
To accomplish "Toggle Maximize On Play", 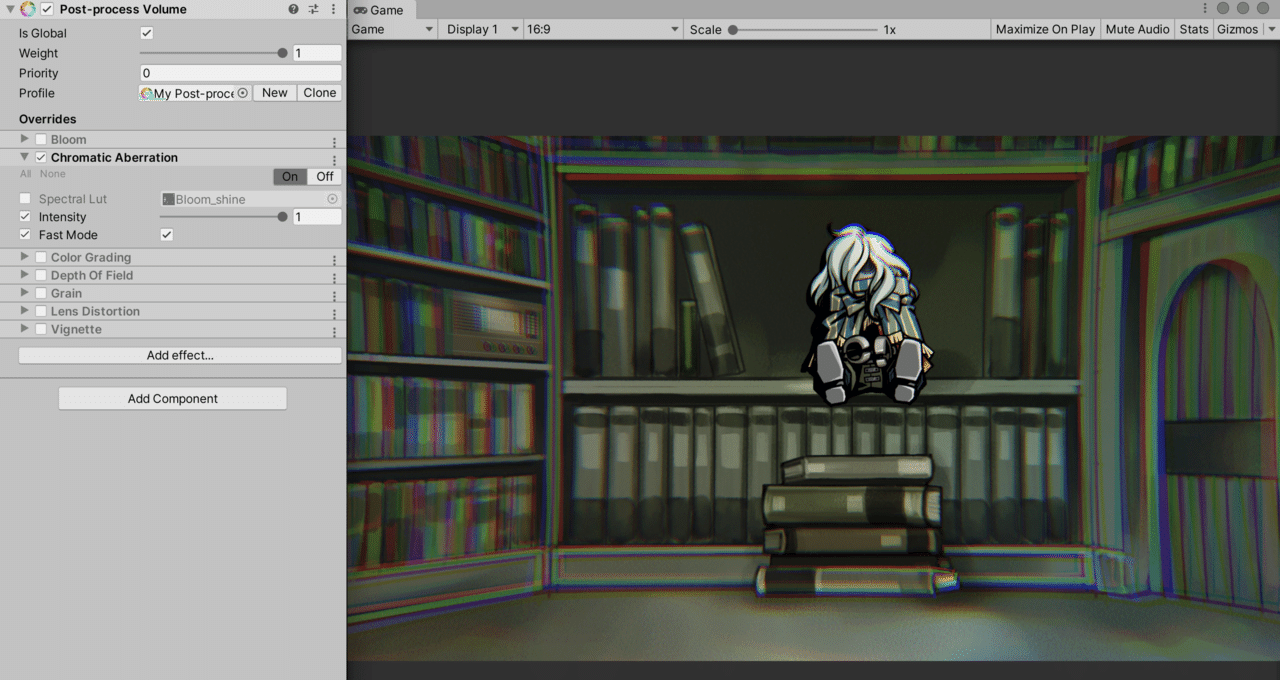I will (1045, 29).
